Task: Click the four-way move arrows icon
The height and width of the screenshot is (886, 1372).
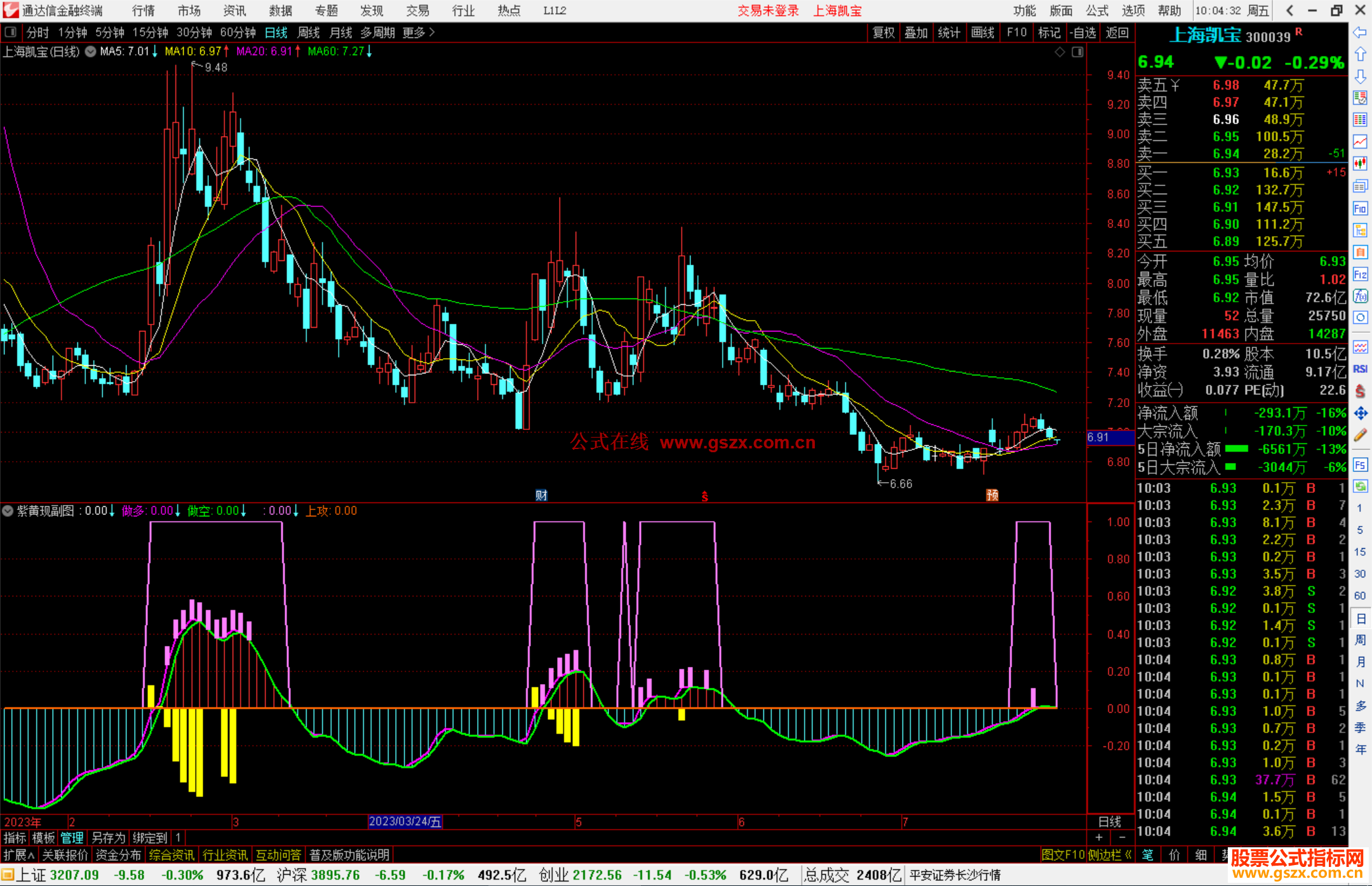Action: pyautogui.click(x=1360, y=413)
